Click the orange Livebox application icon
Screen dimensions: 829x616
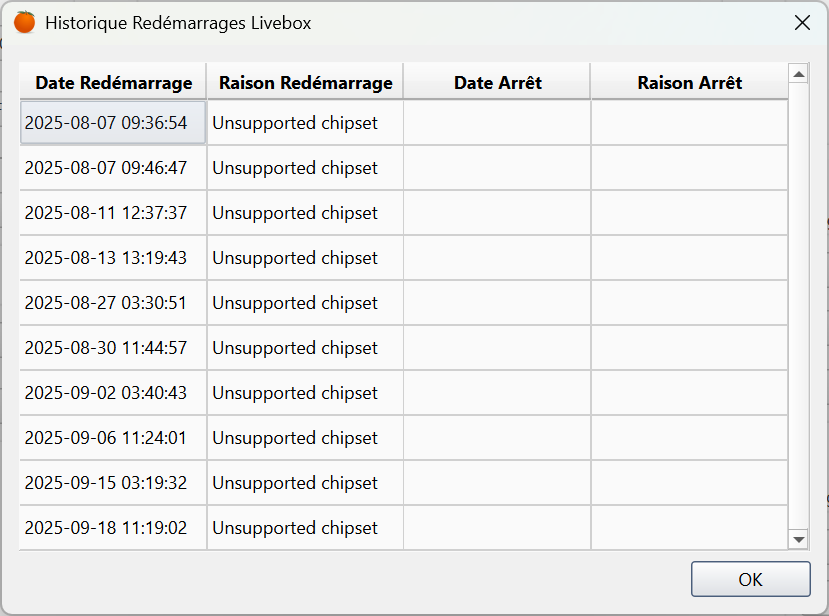point(24,21)
